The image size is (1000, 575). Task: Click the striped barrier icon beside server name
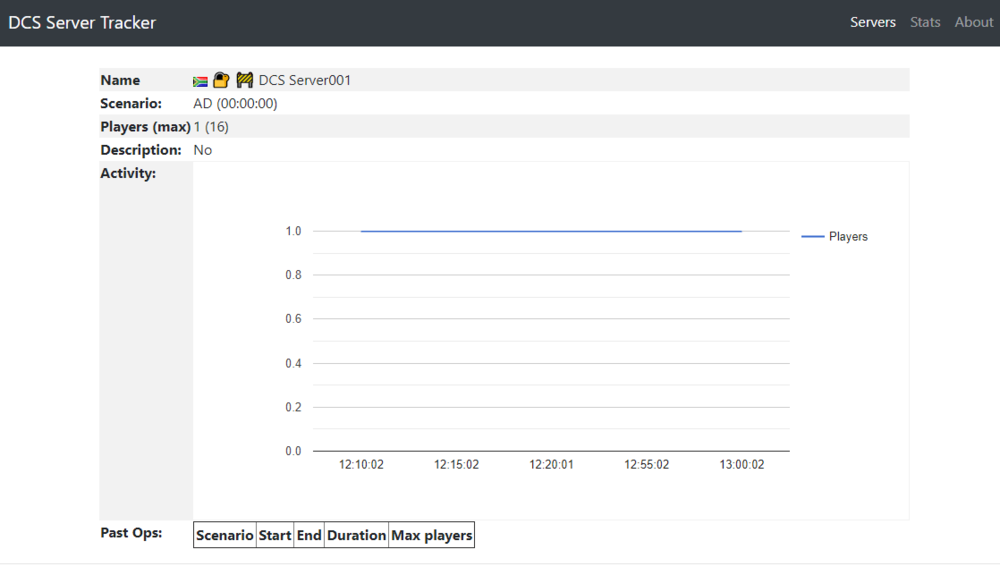pyautogui.click(x=244, y=80)
